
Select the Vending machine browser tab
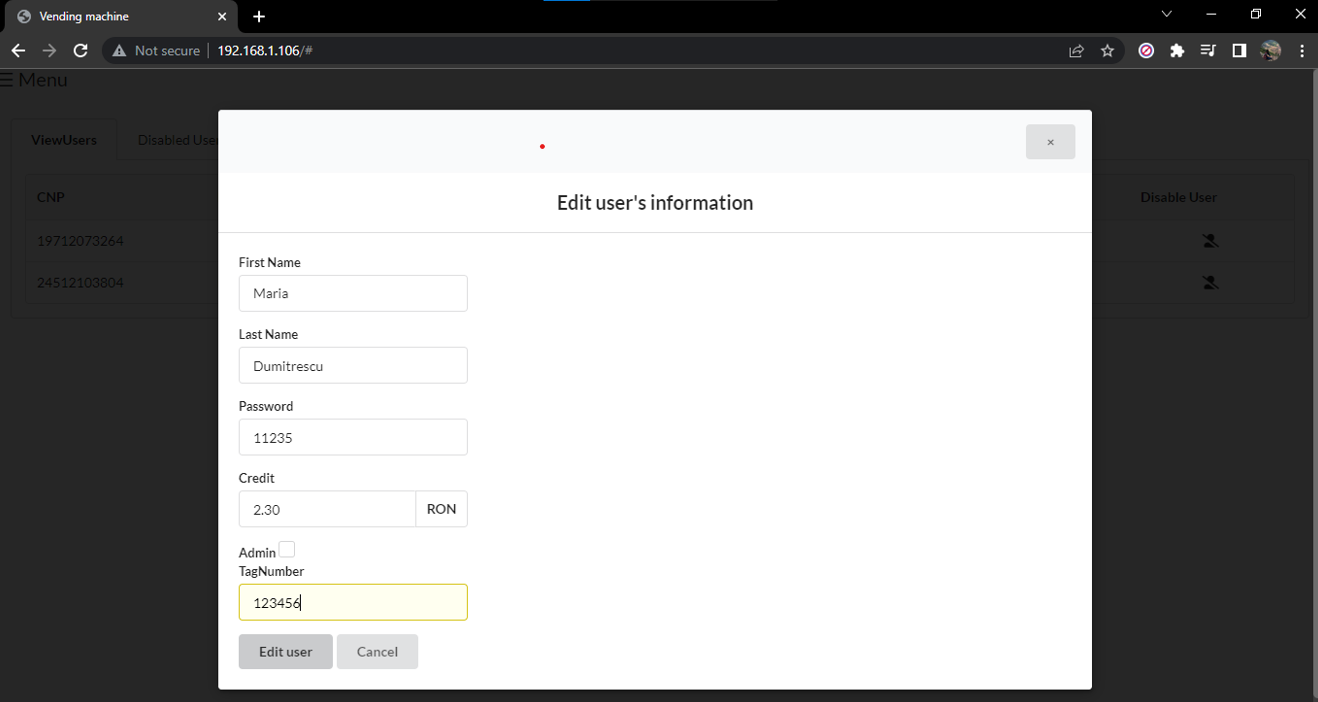pyautogui.click(x=121, y=17)
